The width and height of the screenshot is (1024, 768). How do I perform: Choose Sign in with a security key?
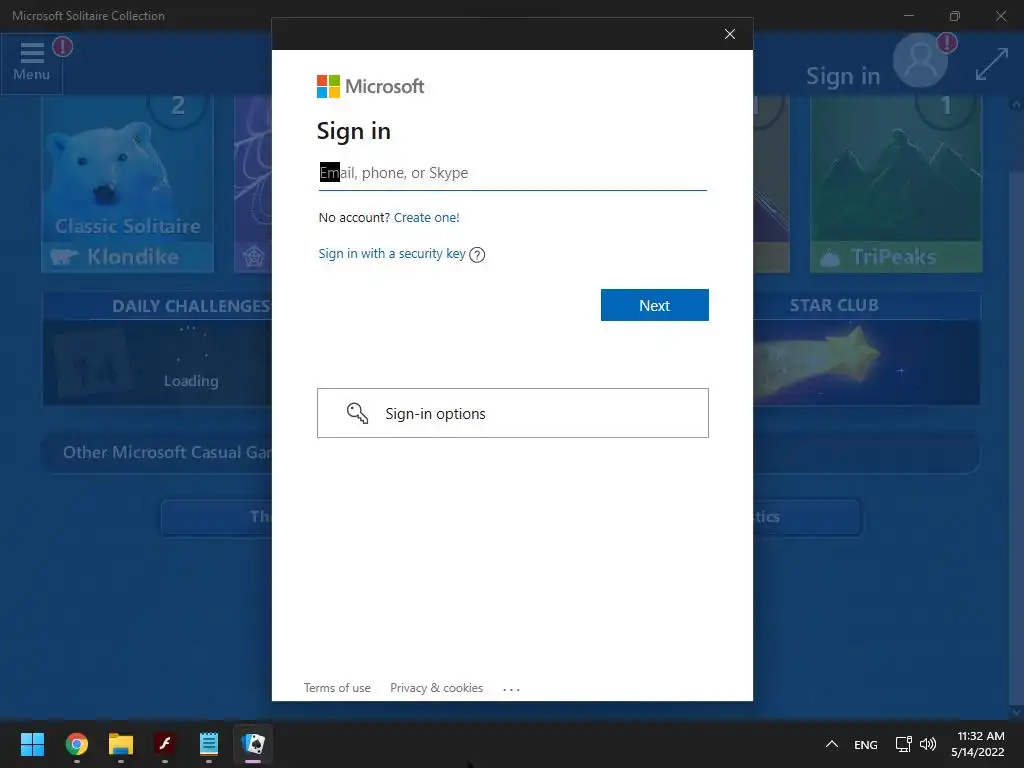pos(392,253)
